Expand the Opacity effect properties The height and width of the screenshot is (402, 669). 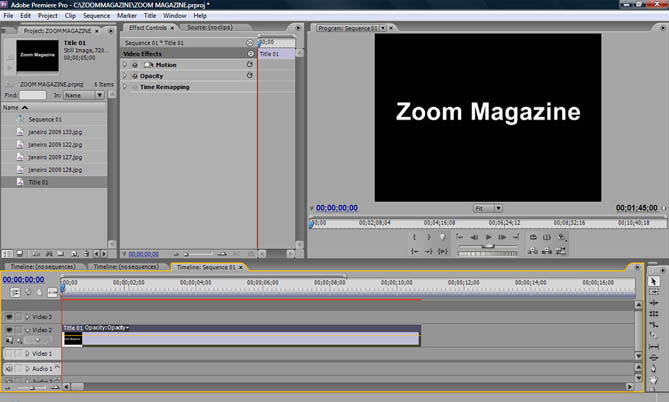pos(125,76)
